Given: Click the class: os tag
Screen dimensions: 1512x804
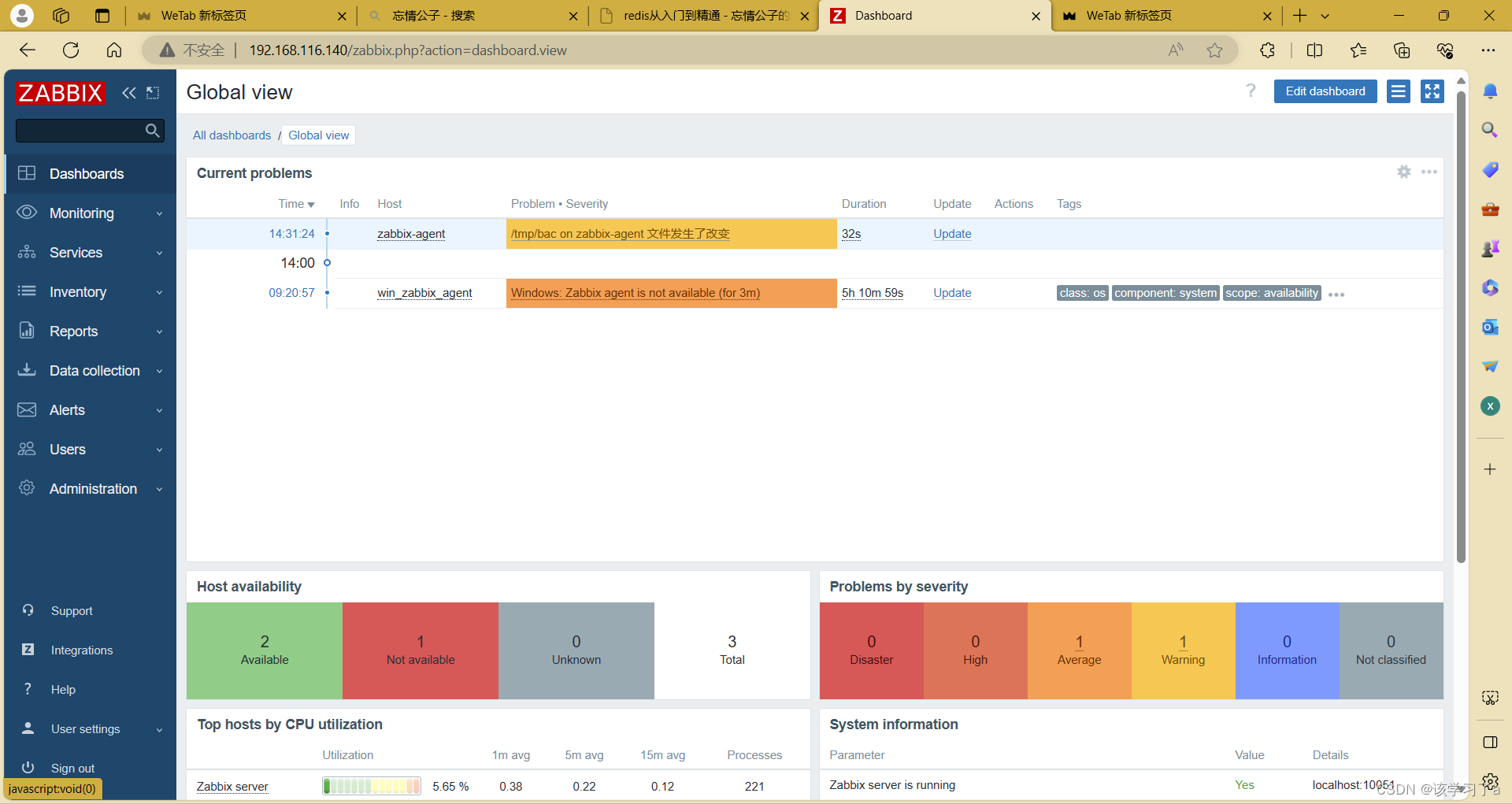Looking at the screenshot, I should pyautogui.click(x=1082, y=293).
